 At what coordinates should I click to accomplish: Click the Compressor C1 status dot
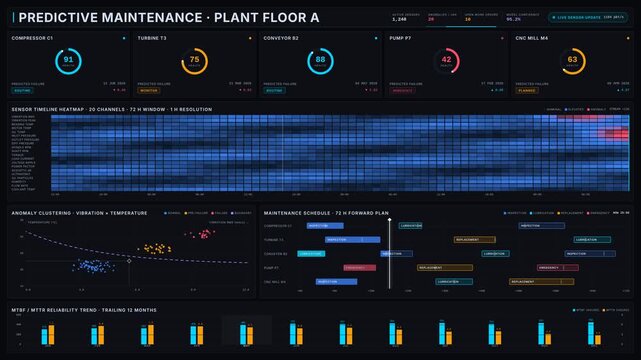point(124,38)
